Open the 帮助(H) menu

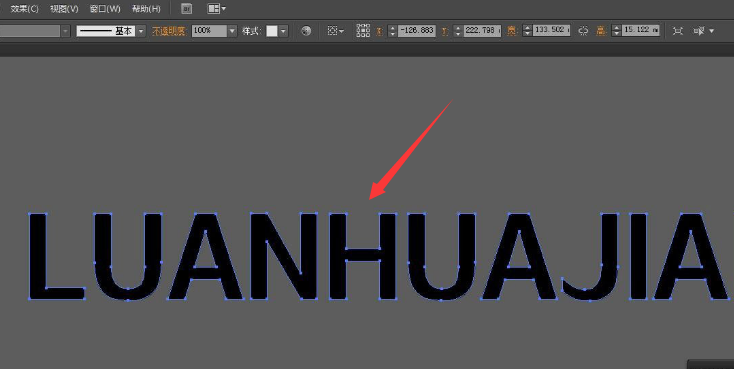point(146,8)
